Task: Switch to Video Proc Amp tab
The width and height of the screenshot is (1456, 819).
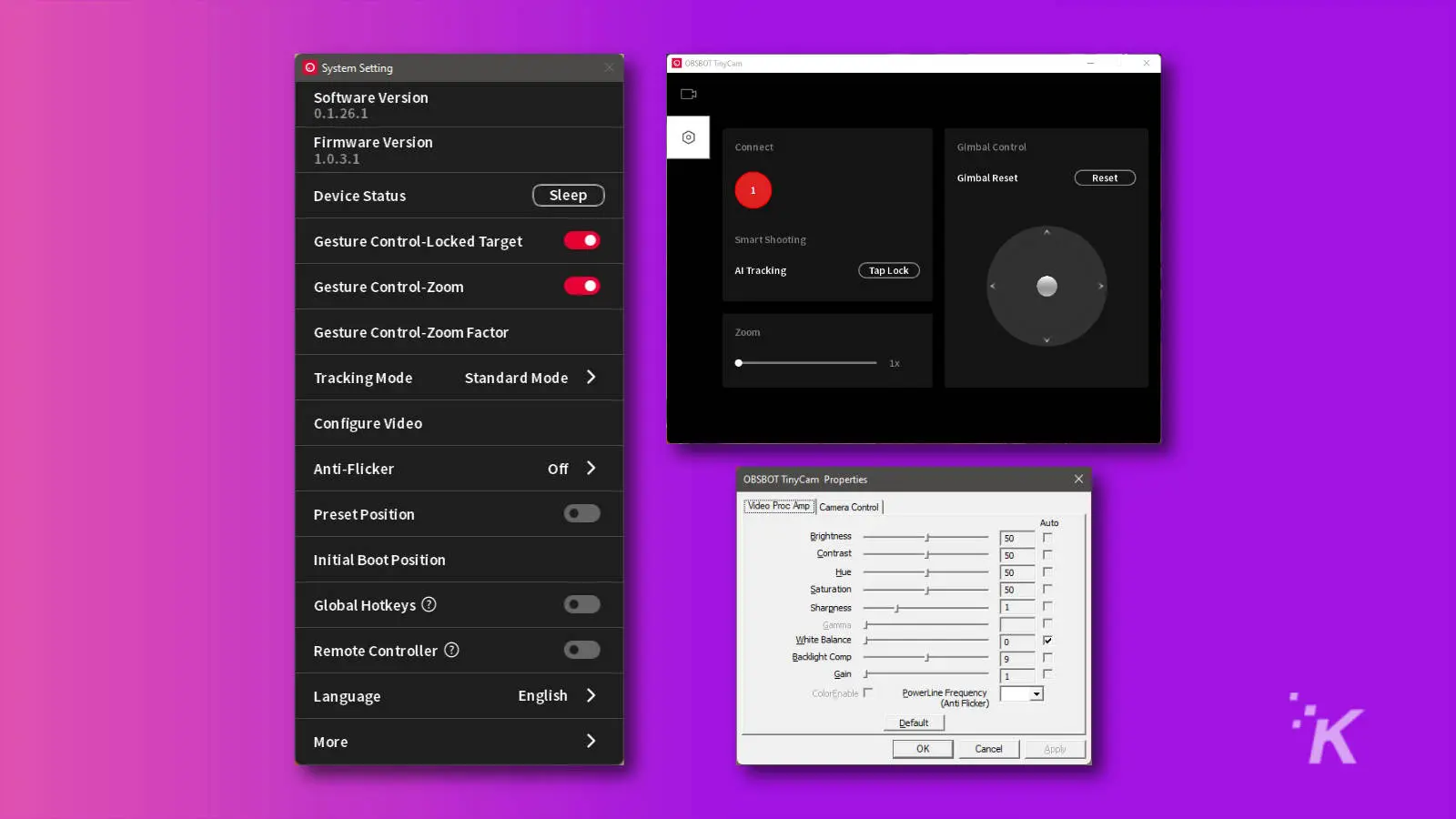Action: click(779, 506)
